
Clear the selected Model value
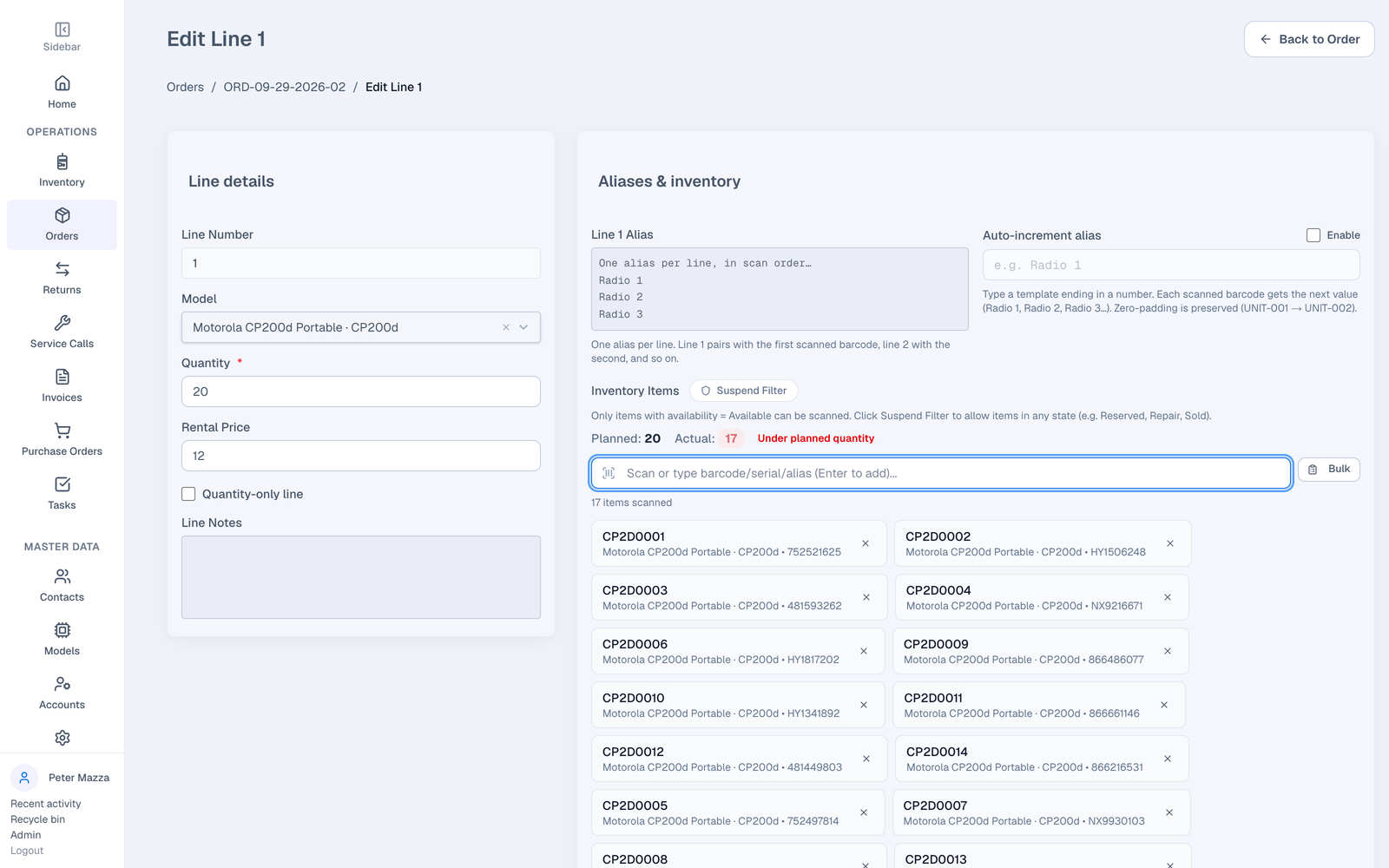click(506, 327)
